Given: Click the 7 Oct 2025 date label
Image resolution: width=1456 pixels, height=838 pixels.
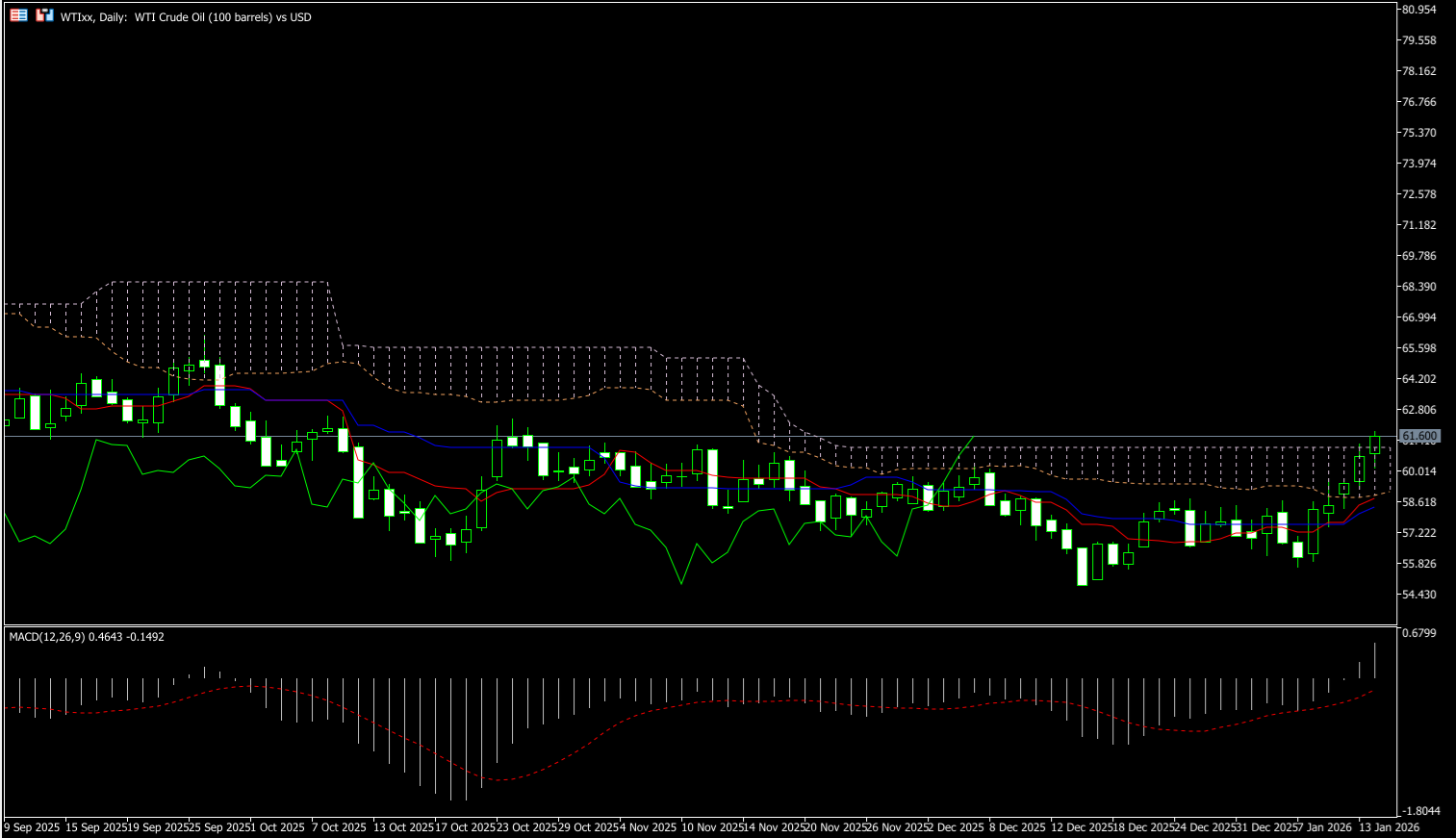Looking at the screenshot, I should [338, 827].
